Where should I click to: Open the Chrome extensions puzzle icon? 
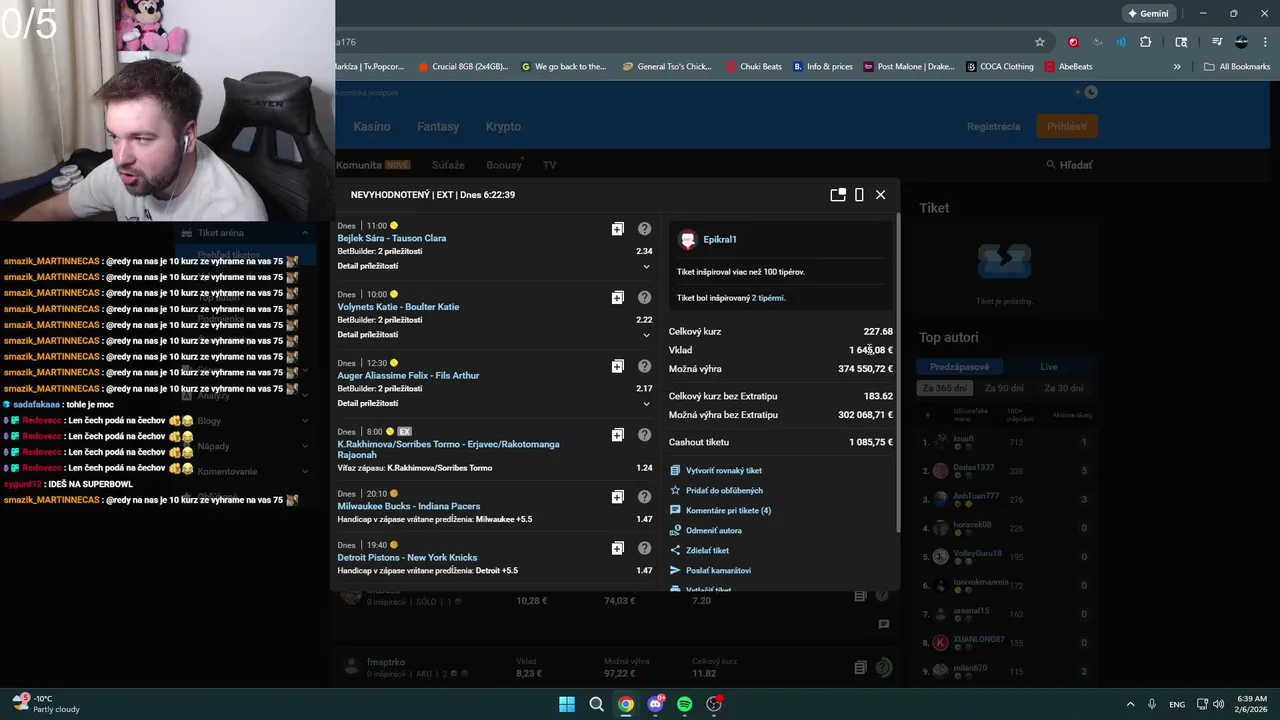[x=1146, y=42]
